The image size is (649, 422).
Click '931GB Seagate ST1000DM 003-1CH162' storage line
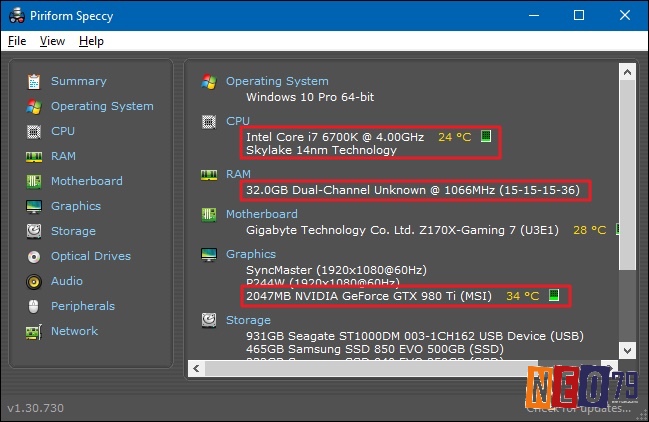pos(415,336)
